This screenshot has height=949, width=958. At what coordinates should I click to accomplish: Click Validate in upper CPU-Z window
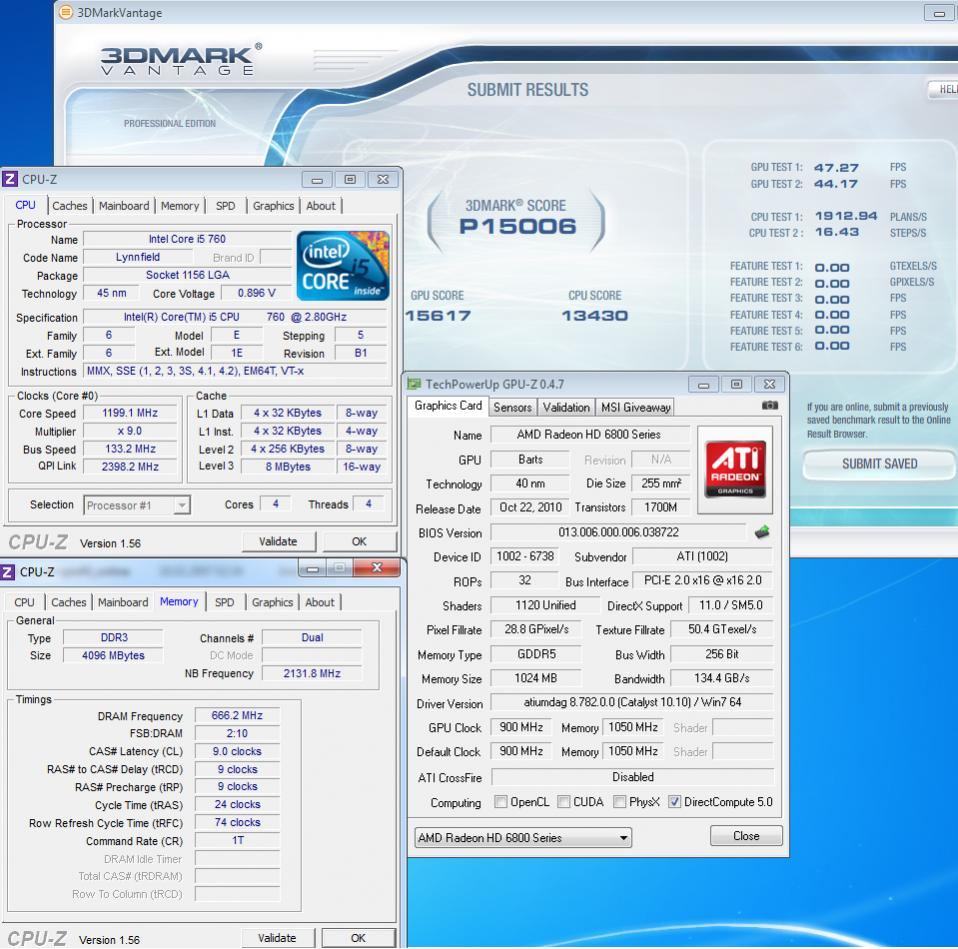pos(278,541)
